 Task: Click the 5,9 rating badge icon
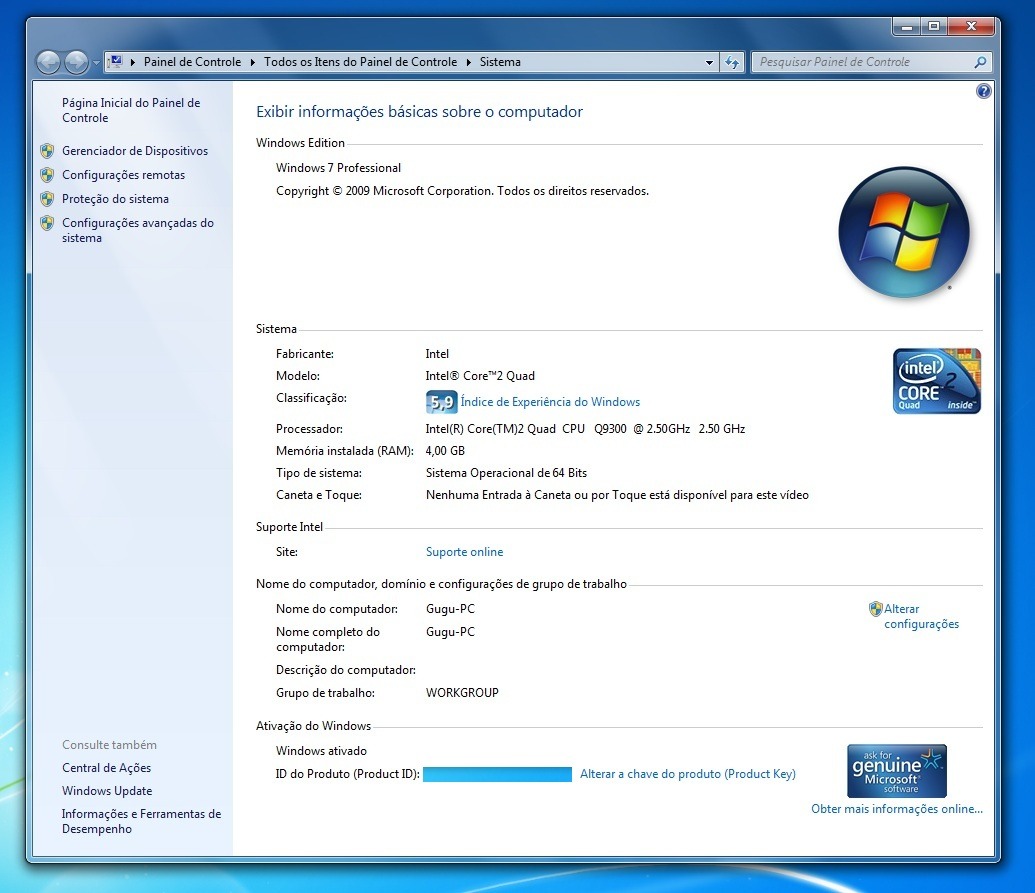pos(442,402)
